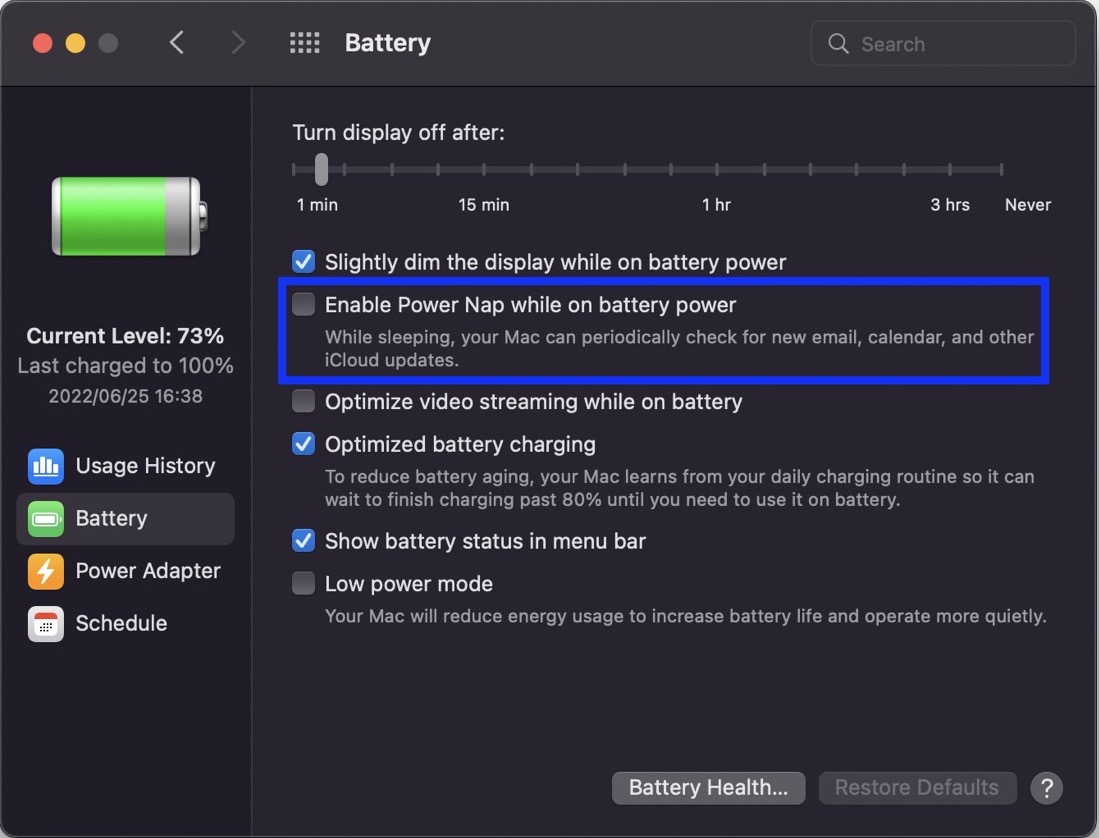Click in the Search field
This screenshot has width=1099, height=838.
point(943,43)
